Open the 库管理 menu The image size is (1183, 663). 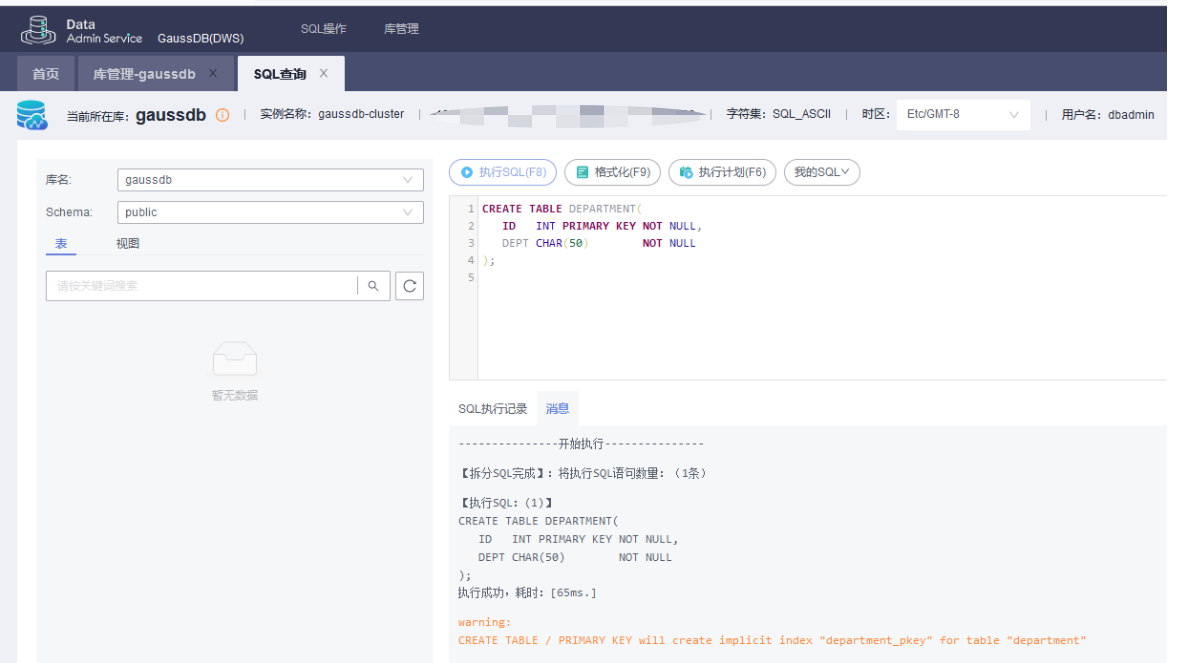[401, 29]
